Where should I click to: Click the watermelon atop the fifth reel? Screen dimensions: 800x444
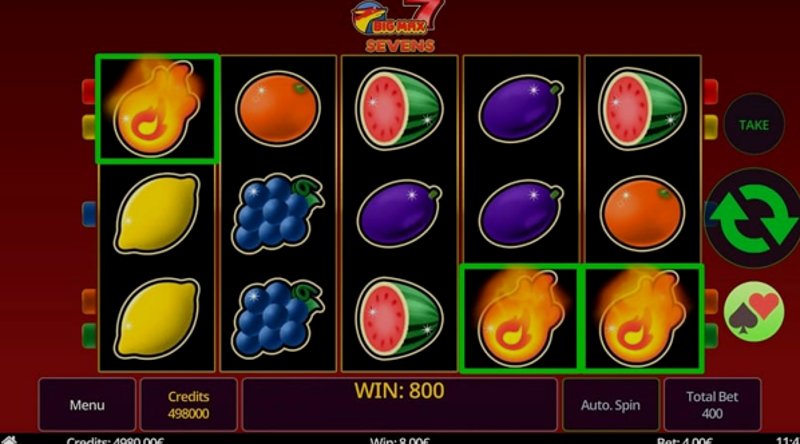(642, 109)
